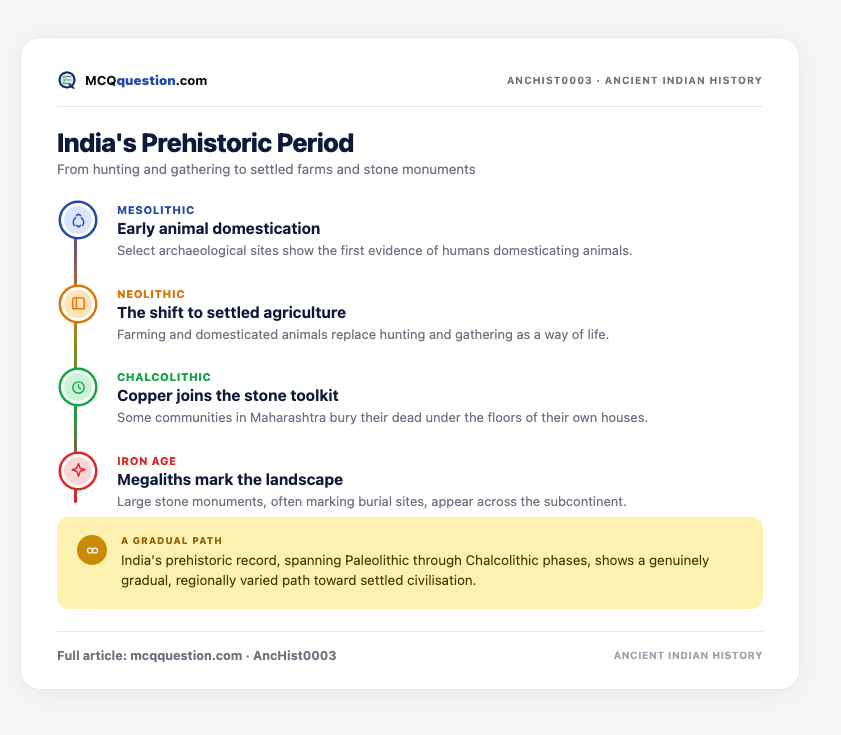Select the orange Neolithic timeline circle icon
This screenshot has width=841, height=735.
(78, 304)
